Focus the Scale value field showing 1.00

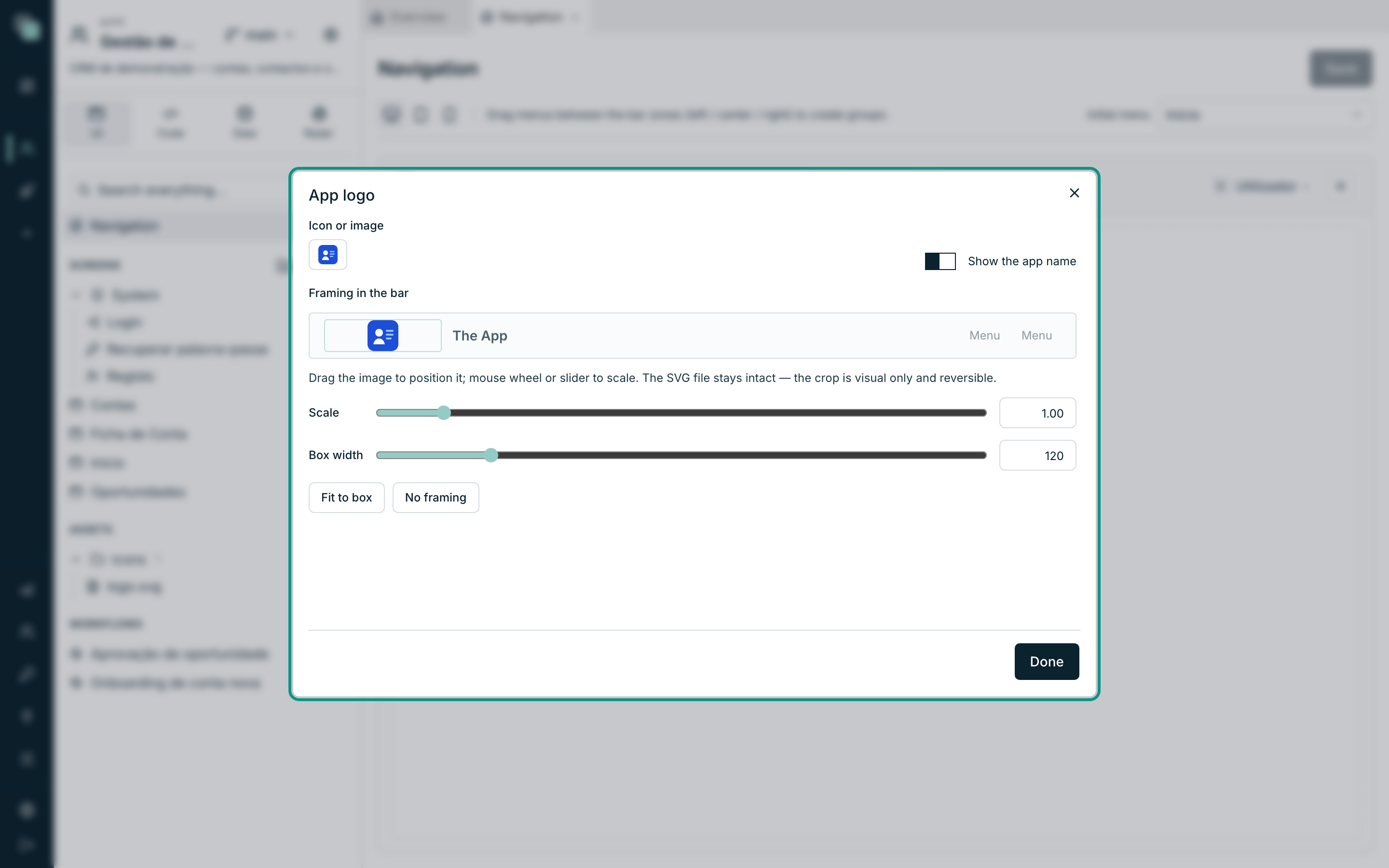1037,413
